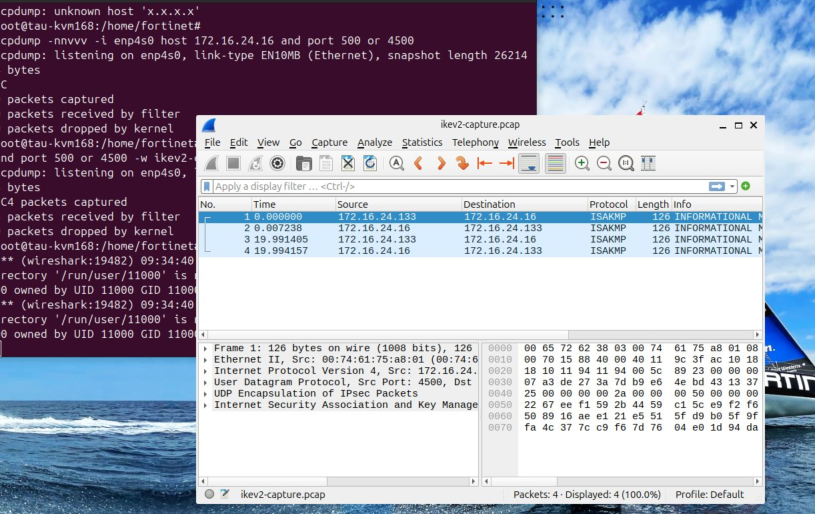Select packet 3 at time 19.991405
The image size is (815, 514).
click(481, 240)
